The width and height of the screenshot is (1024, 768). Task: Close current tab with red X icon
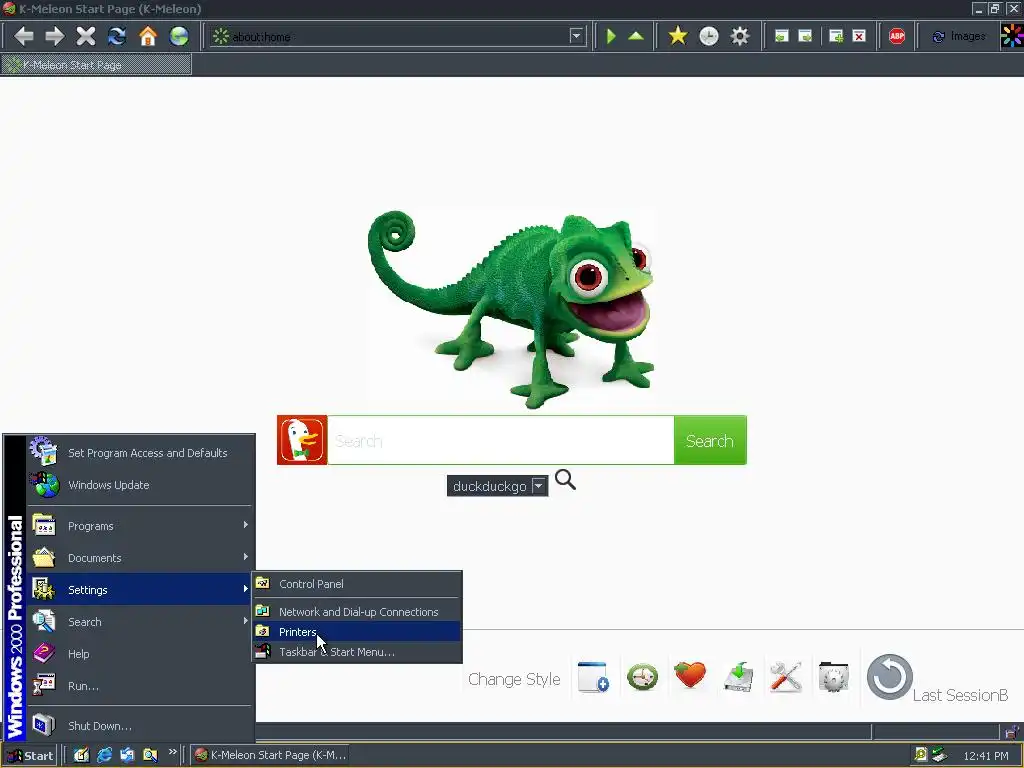click(x=859, y=36)
